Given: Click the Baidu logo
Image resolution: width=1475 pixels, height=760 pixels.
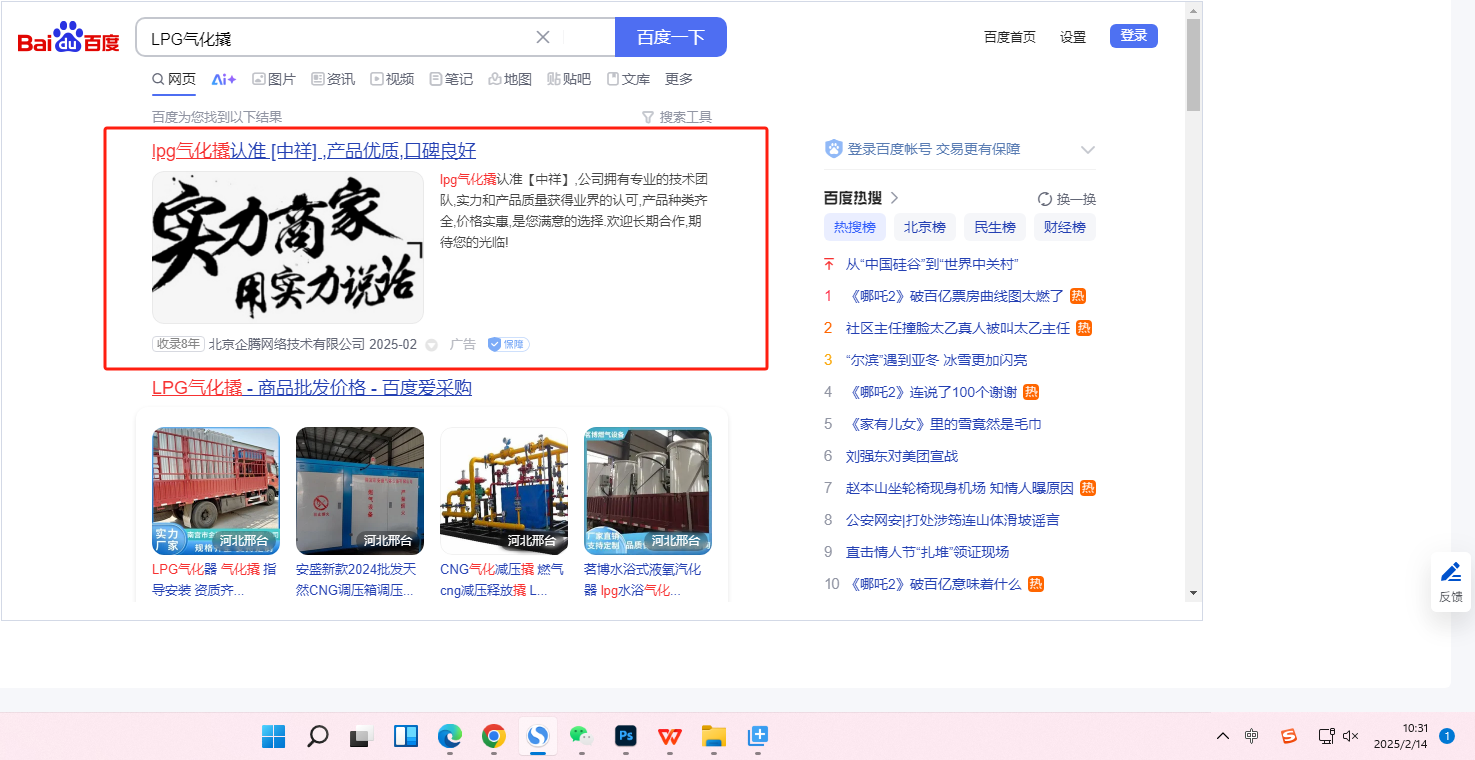Looking at the screenshot, I should [68, 39].
